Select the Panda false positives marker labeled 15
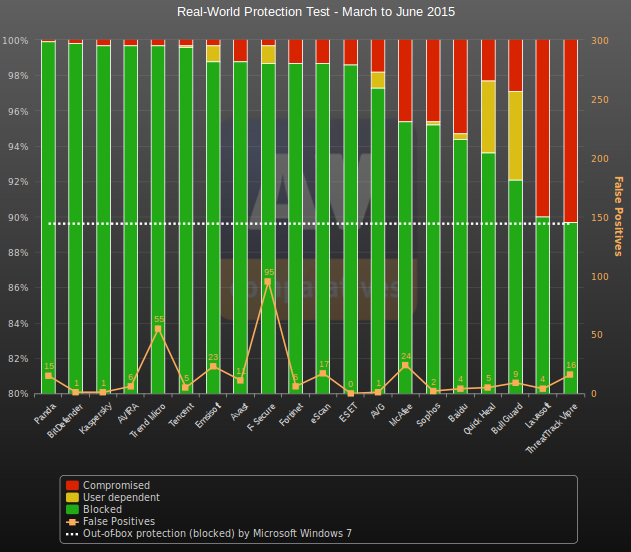Screen dimensions: 631x552 tap(49, 376)
